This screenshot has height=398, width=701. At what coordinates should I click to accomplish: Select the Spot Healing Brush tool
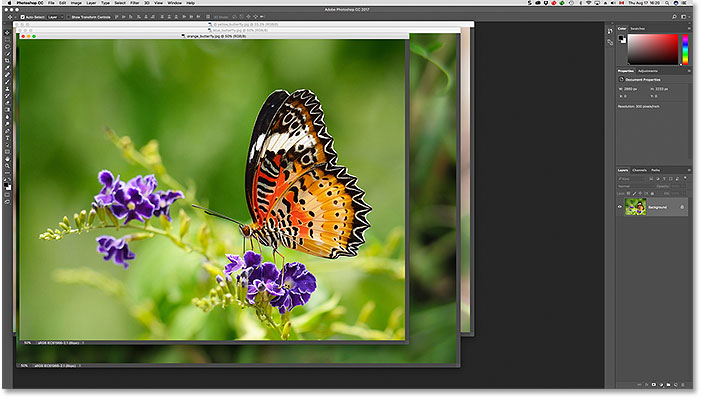click(x=7, y=74)
